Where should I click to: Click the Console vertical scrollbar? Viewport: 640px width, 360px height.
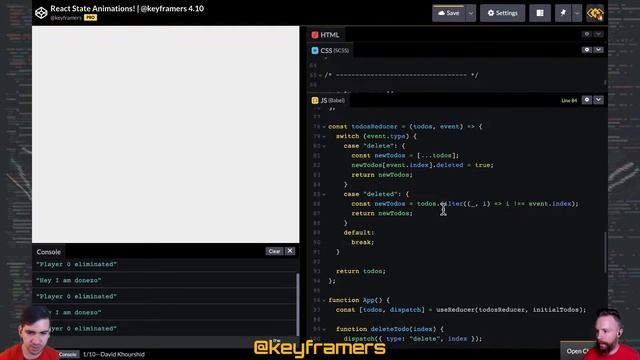coord(298,304)
